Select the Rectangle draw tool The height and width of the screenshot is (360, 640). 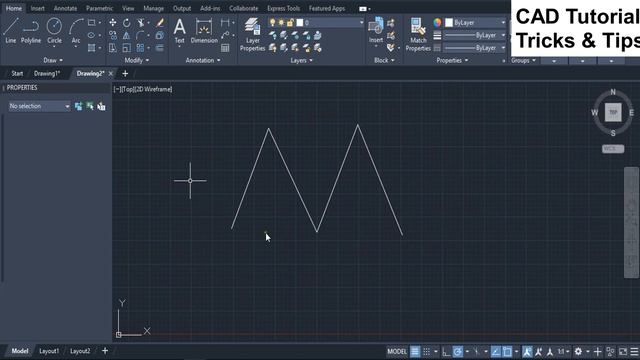point(91,22)
